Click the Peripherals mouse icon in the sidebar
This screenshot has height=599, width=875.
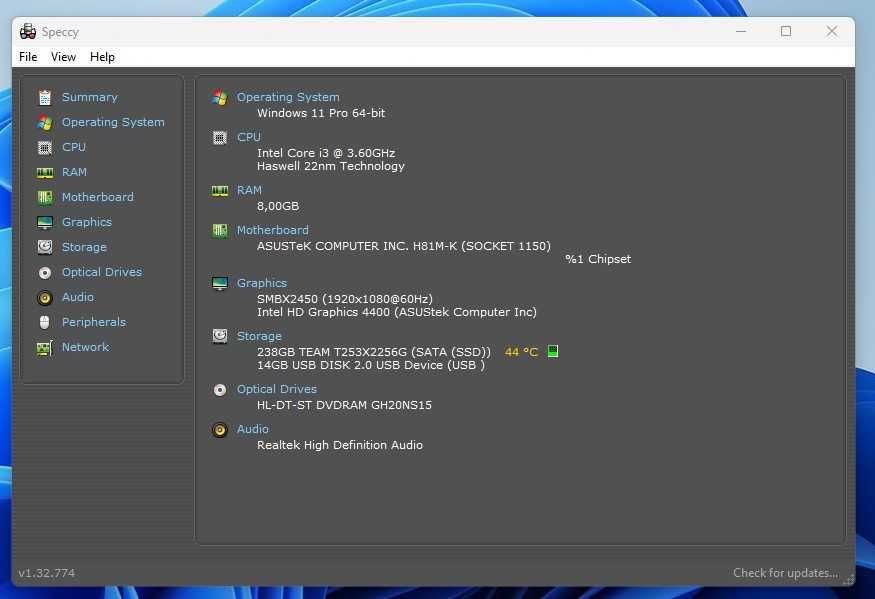[x=45, y=322]
